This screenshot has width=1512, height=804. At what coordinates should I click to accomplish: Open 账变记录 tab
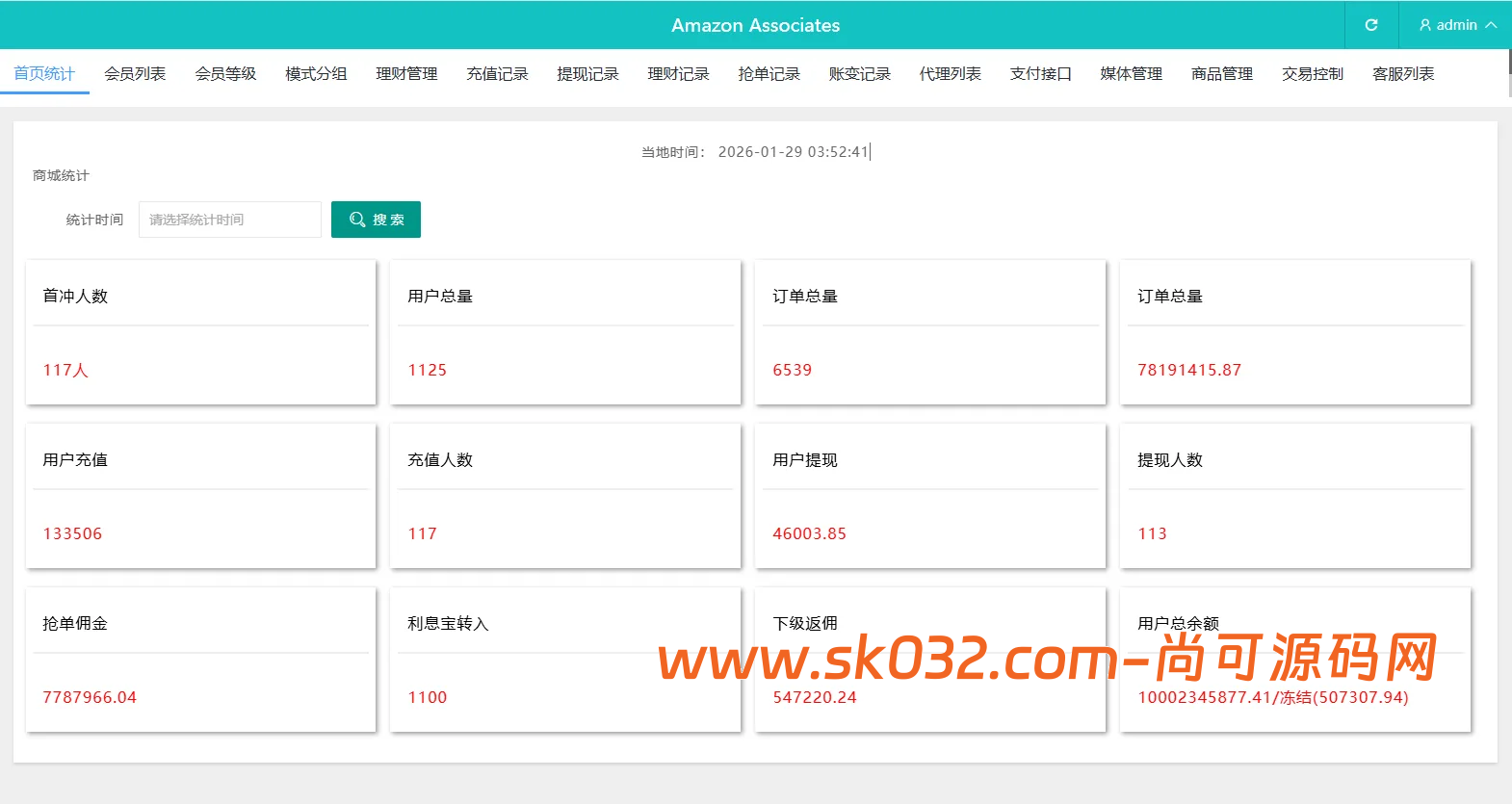click(859, 73)
